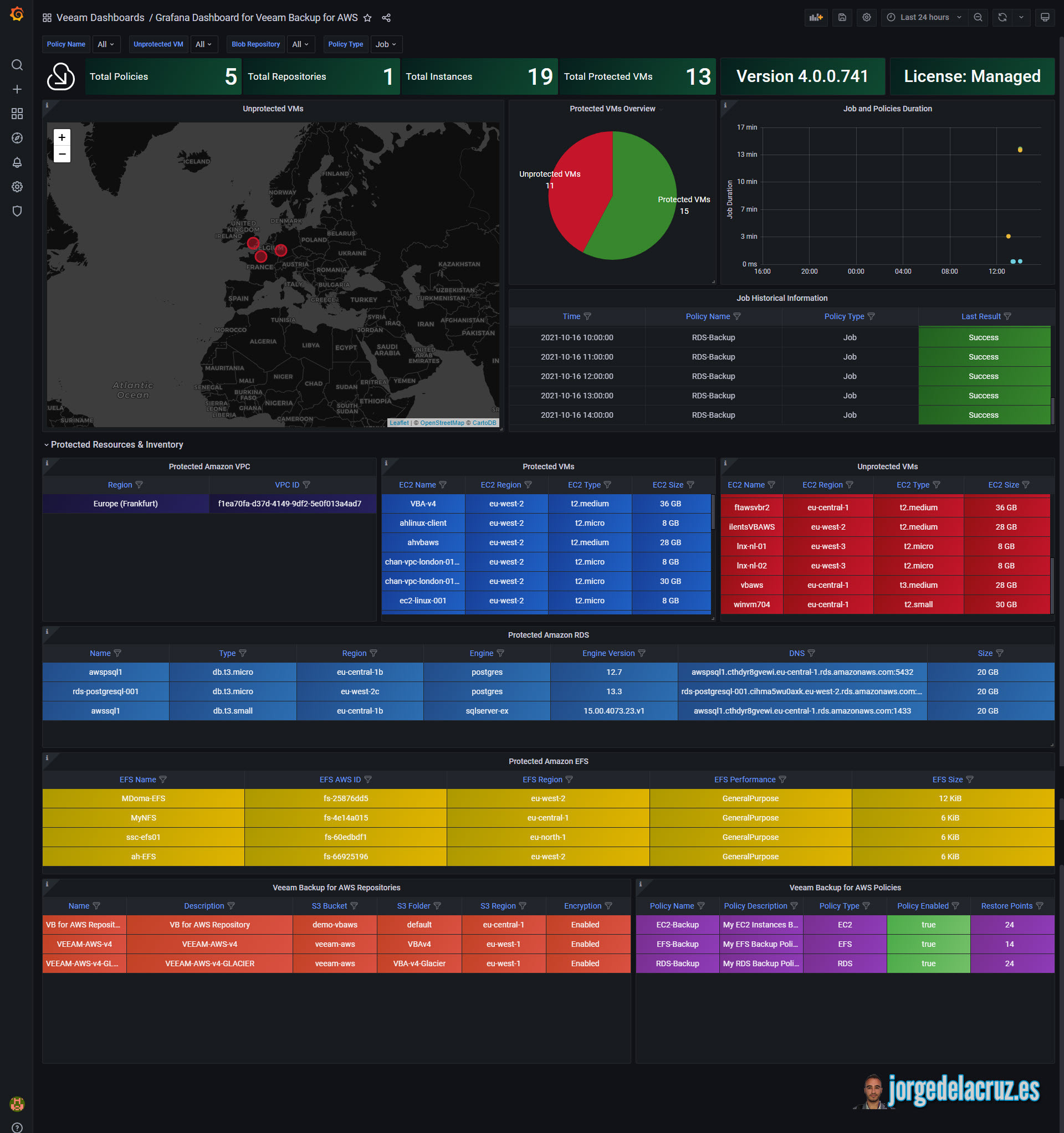Open the Dashboards grid icon in sidebar
The width and height of the screenshot is (1064, 1133).
tap(17, 114)
